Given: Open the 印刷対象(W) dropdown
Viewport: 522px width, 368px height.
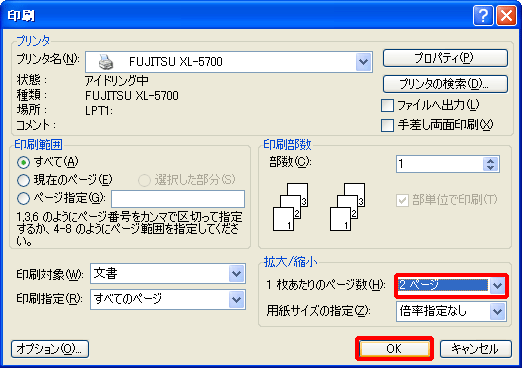Looking at the screenshot, I should click(237, 274).
